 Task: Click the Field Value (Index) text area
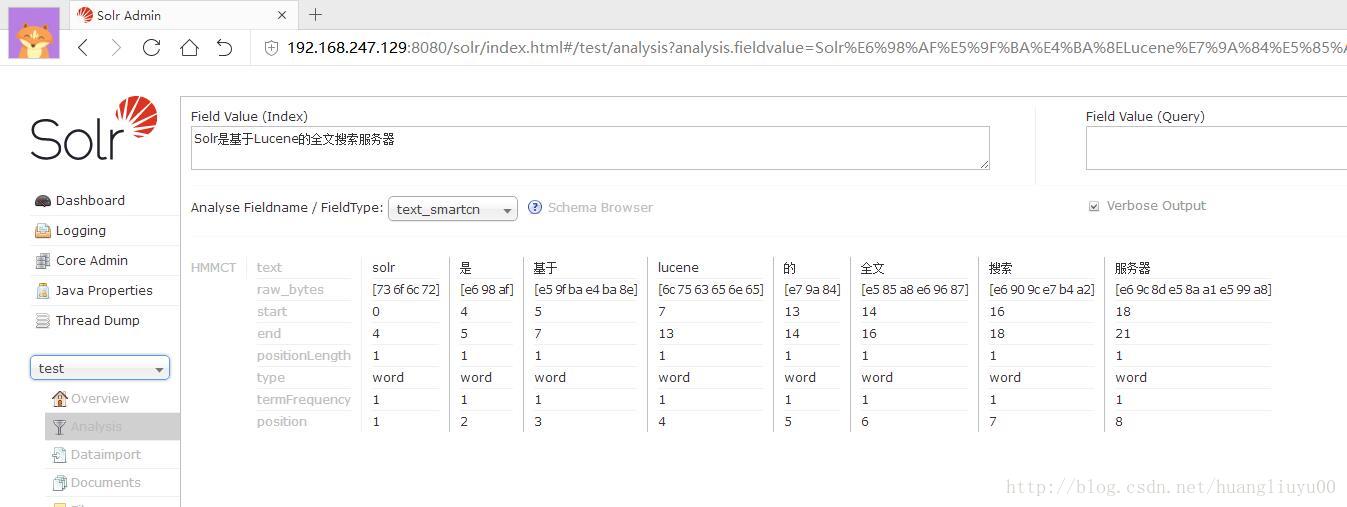[590, 148]
